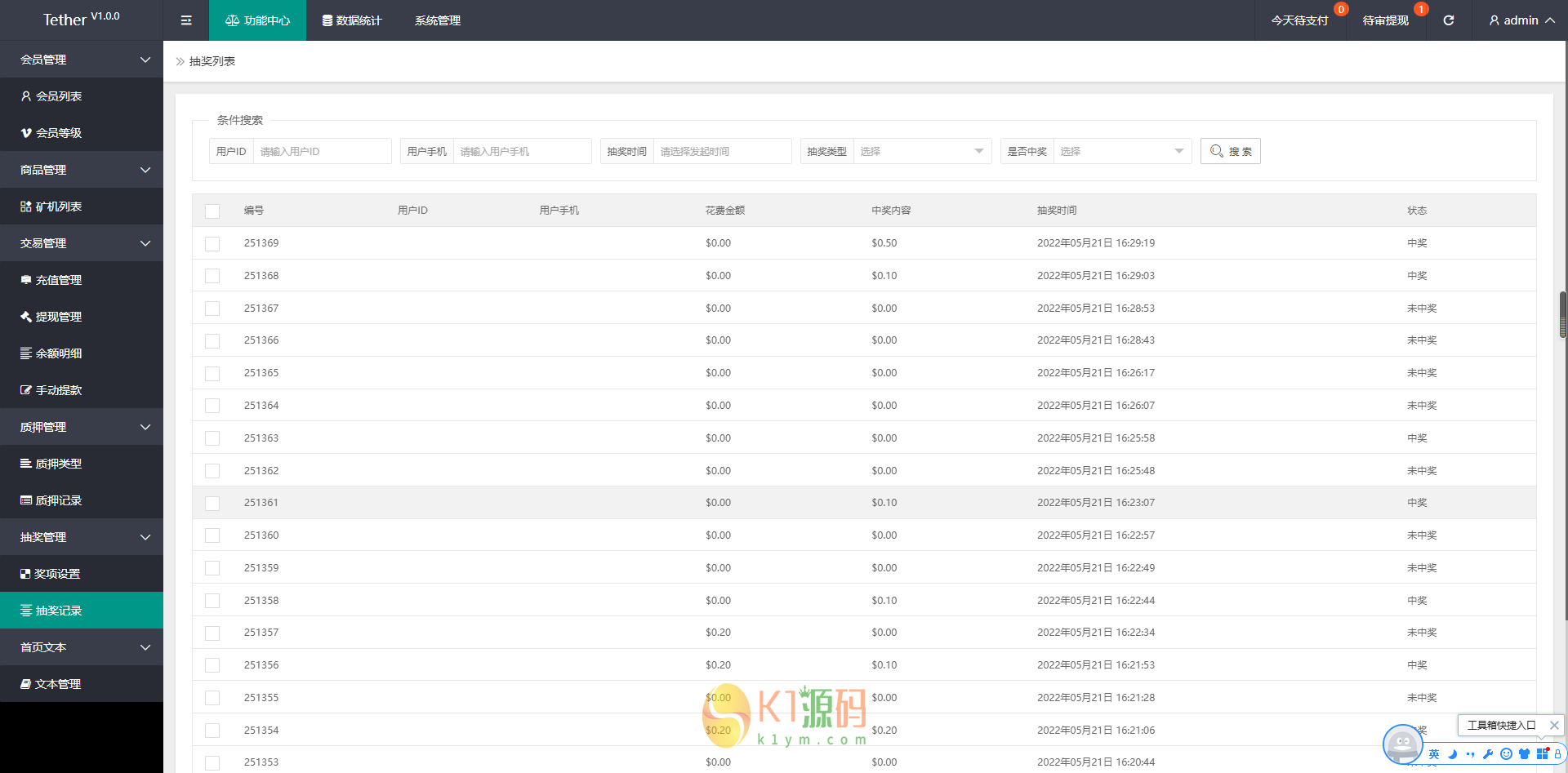Switch to the 数据统计 tab
The image size is (1568, 773).
coord(352,20)
